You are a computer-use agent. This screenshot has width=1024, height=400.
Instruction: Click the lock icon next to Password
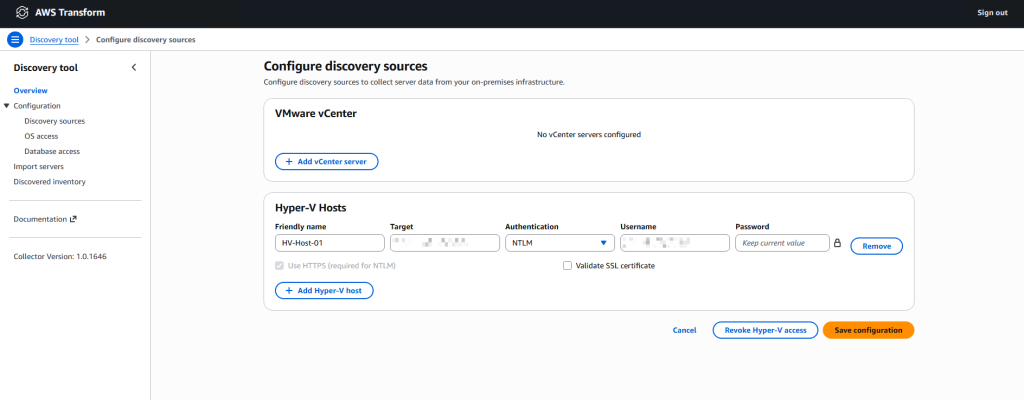(x=837, y=243)
